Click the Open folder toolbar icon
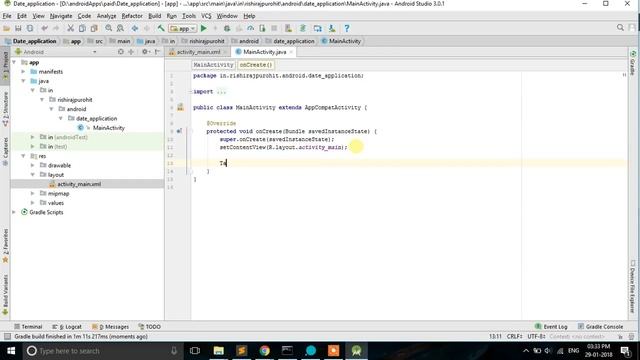Screen dimensions: 640x360 click(7, 28)
